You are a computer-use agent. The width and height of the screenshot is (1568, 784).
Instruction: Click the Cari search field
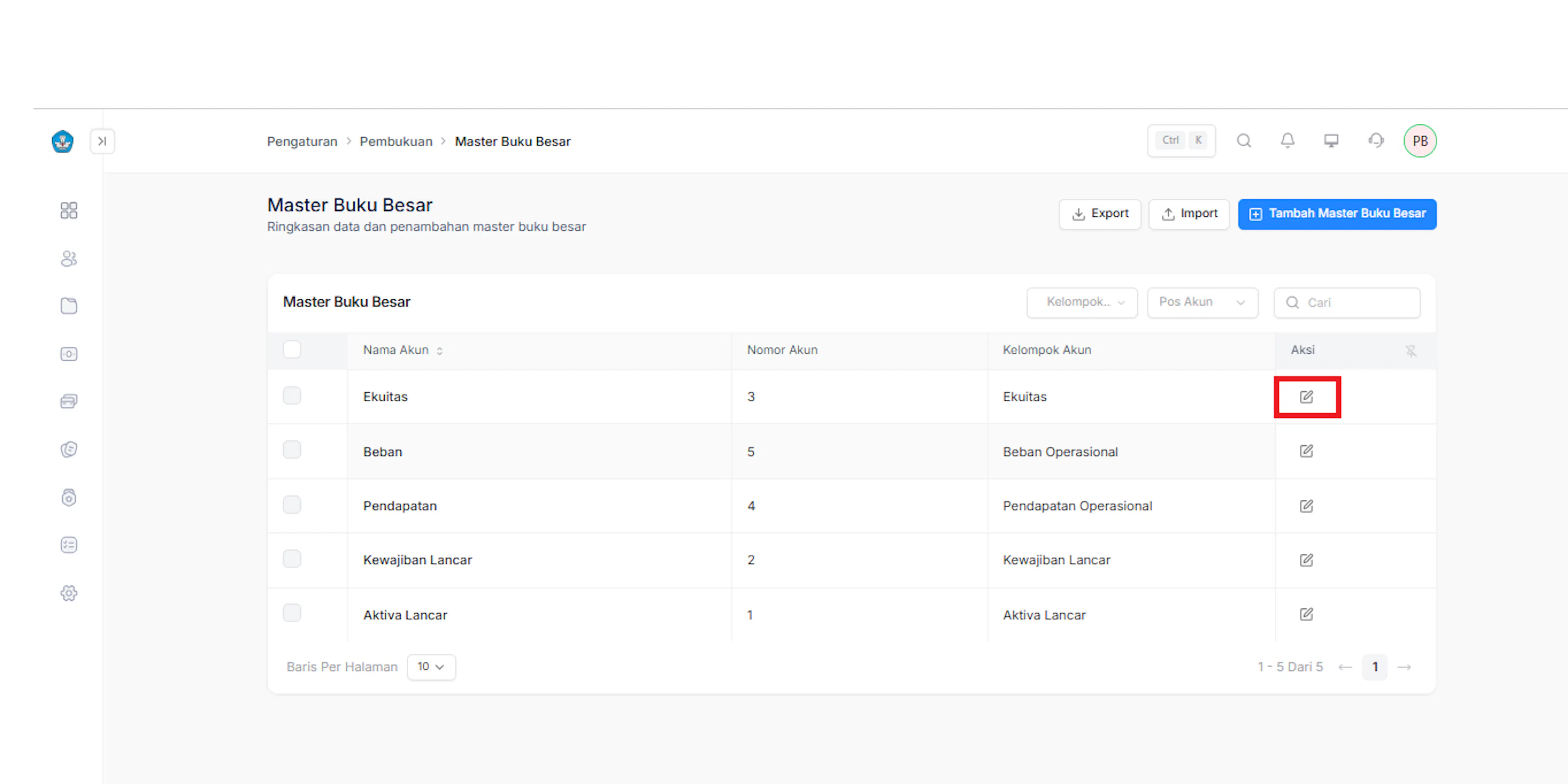[1346, 303]
